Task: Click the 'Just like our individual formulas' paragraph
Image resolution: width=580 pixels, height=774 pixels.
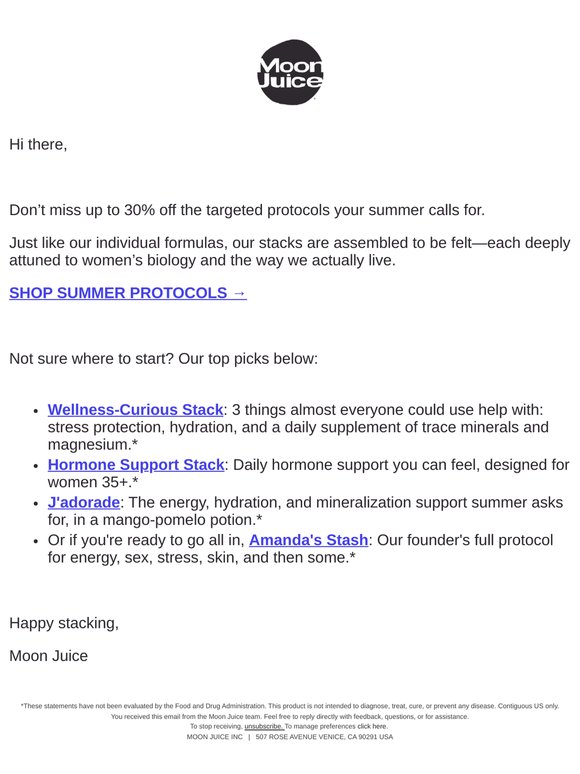Action: [x=290, y=251]
